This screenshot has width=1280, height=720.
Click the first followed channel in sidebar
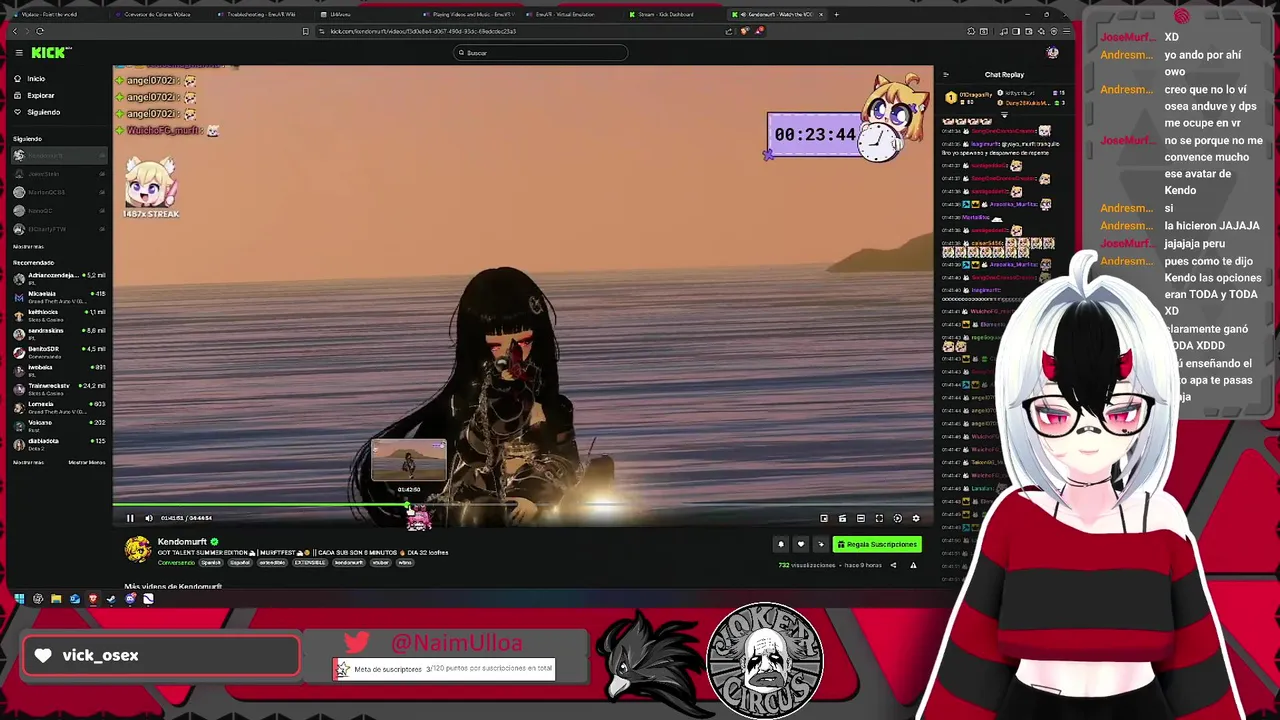pyautogui.click(x=59, y=155)
